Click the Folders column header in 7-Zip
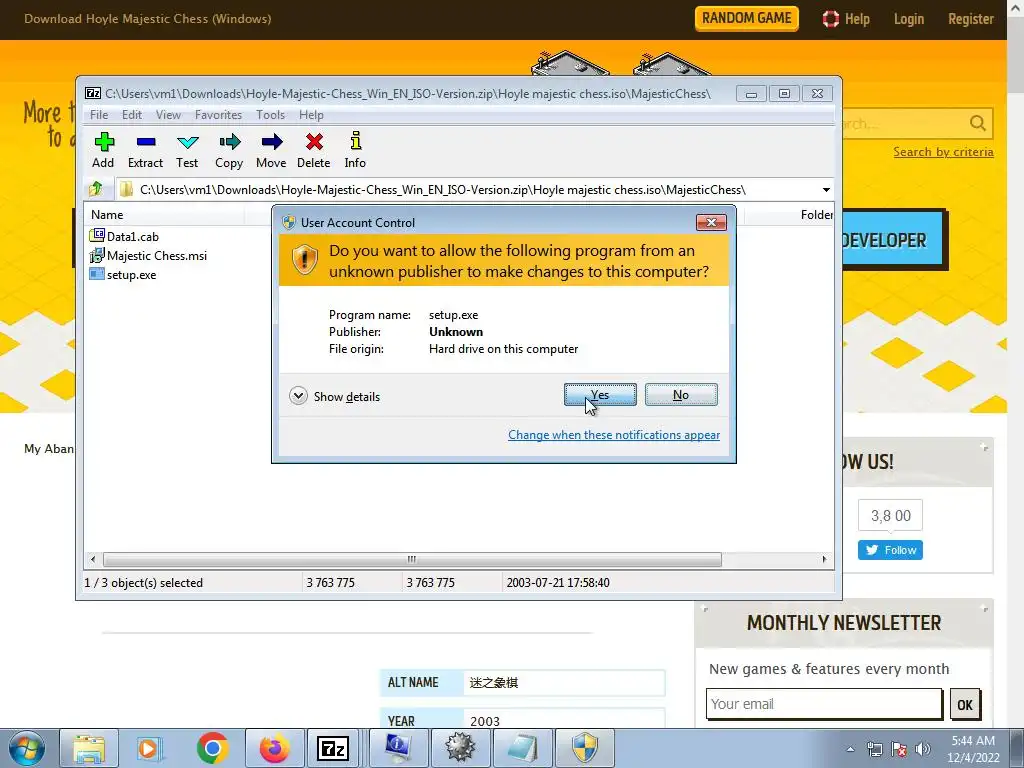This screenshot has width=1024, height=768. 816,215
